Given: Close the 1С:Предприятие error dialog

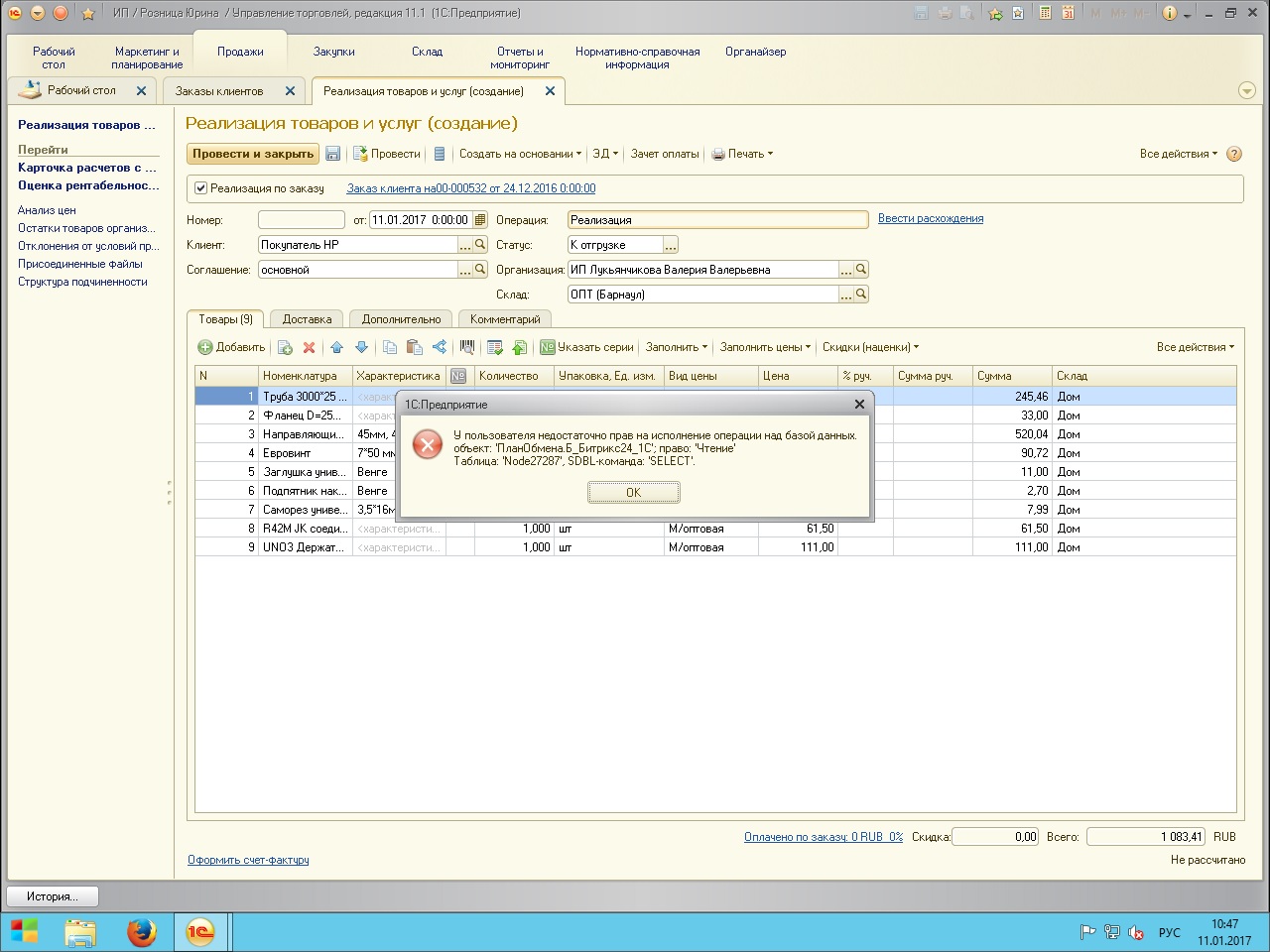Looking at the screenshot, I should (x=859, y=404).
